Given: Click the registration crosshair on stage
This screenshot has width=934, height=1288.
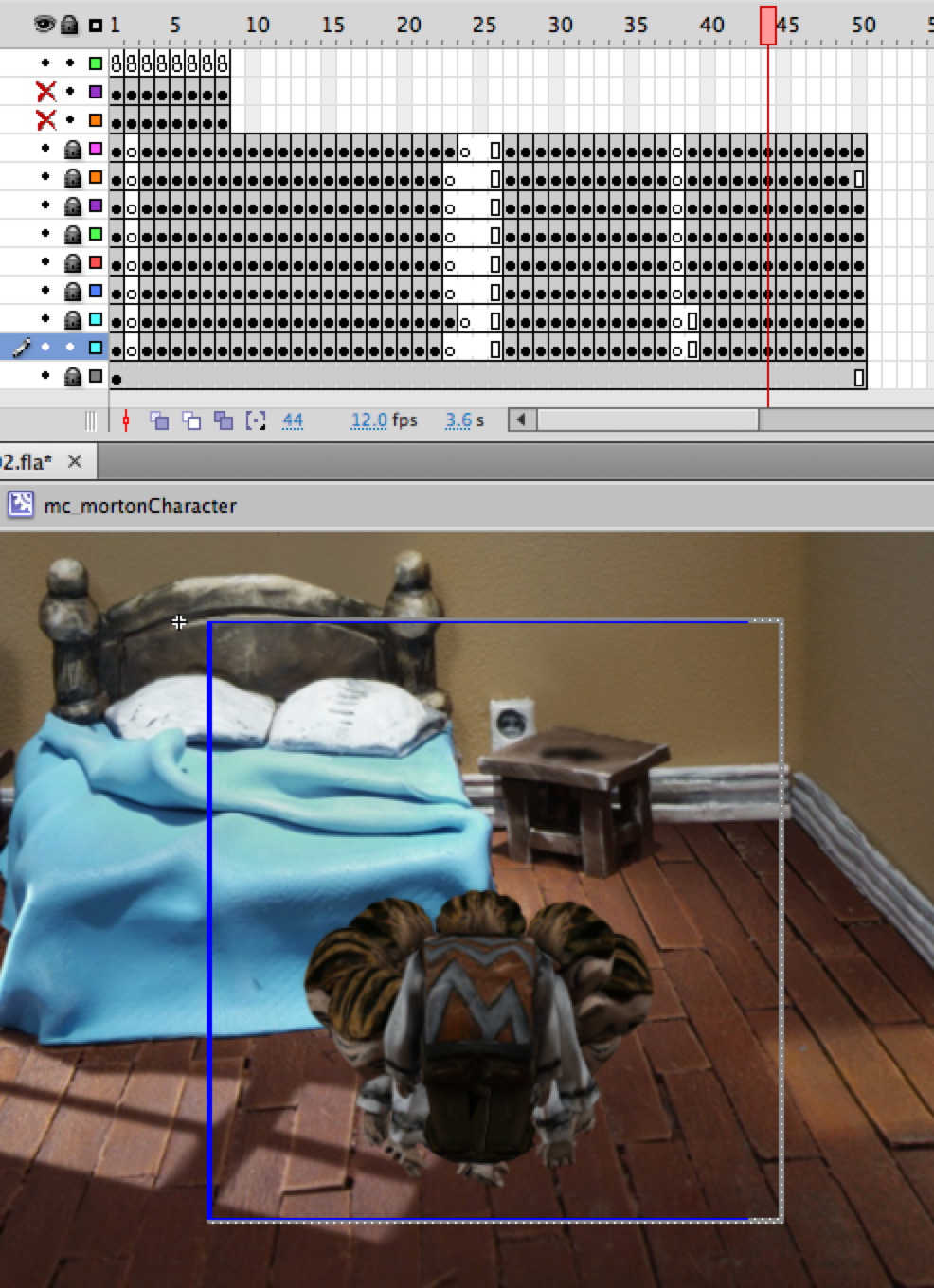Looking at the screenshot, I should click(x=179, y=622).
